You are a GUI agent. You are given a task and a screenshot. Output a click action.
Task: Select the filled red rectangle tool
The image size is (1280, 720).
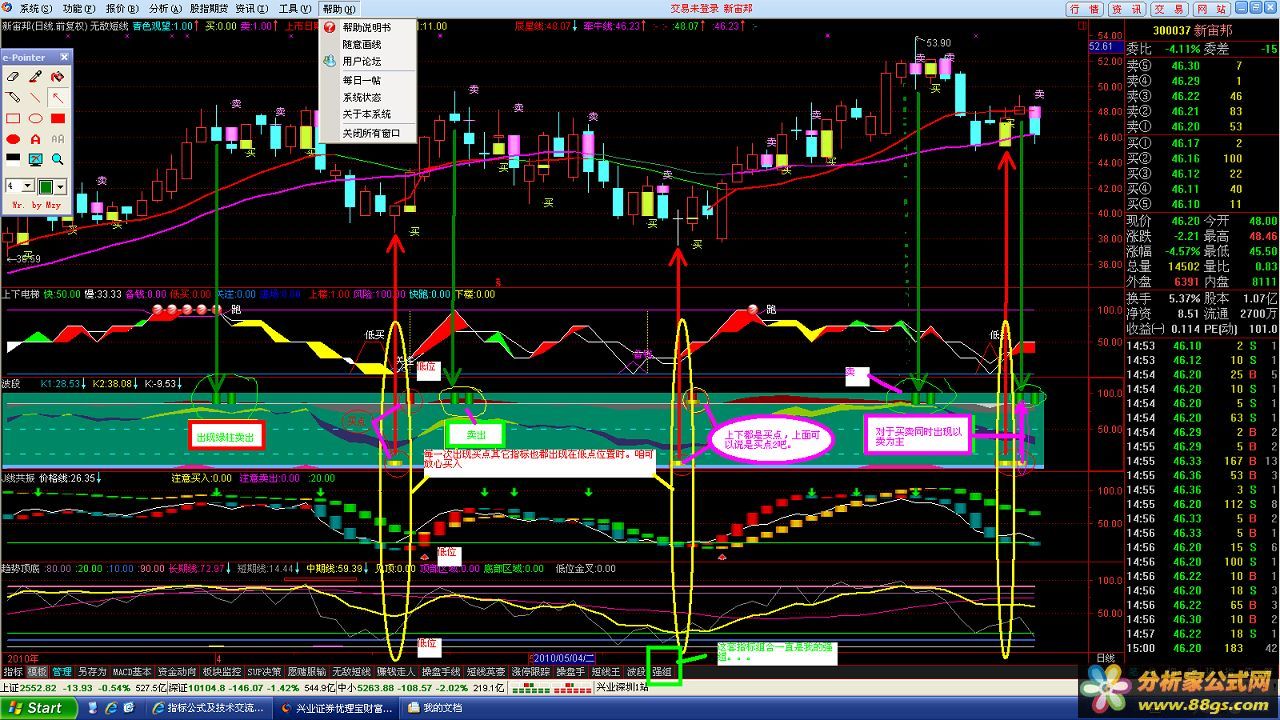point(58,118)
